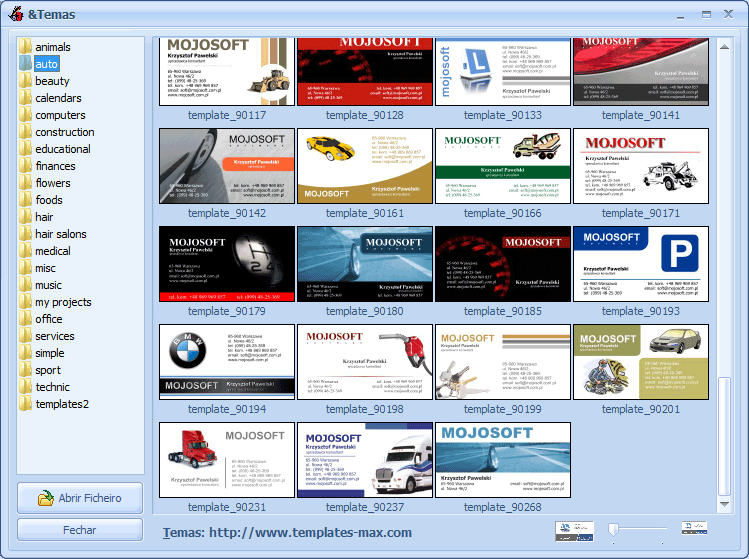Select thumbnail template_90166 cement mixer
The height and width of the screenshot is (559, 749).
[503, 166]
